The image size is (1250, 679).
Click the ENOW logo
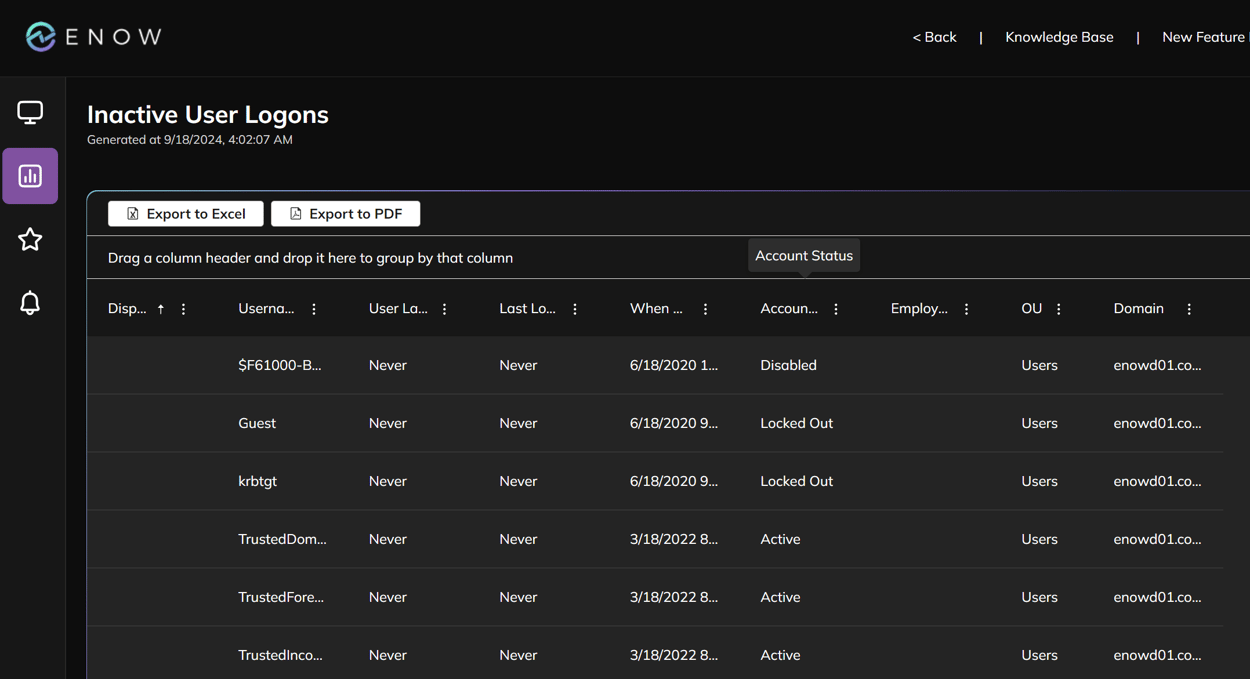(x=93, y=36)
